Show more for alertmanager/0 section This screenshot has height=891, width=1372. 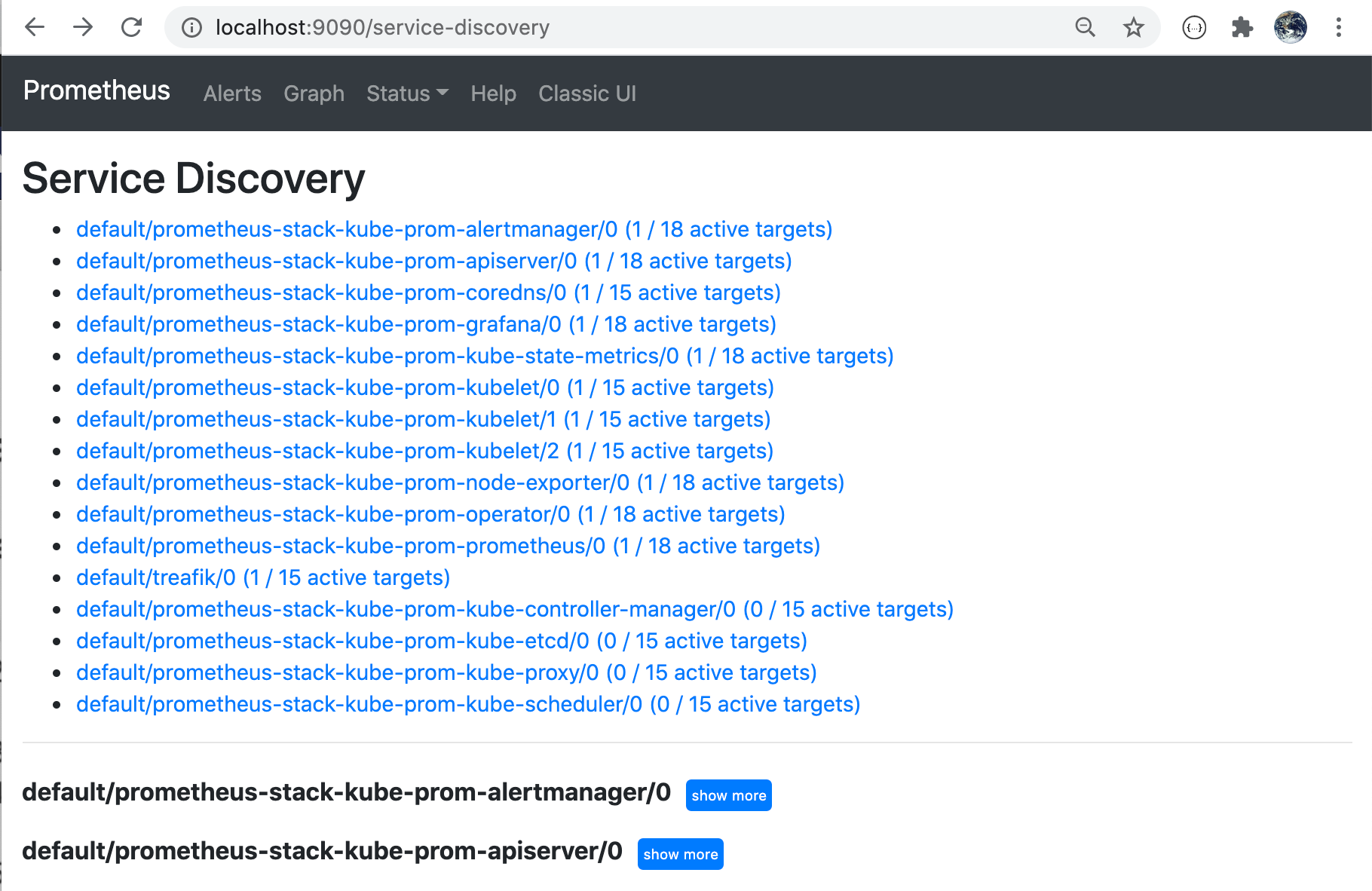728,795
